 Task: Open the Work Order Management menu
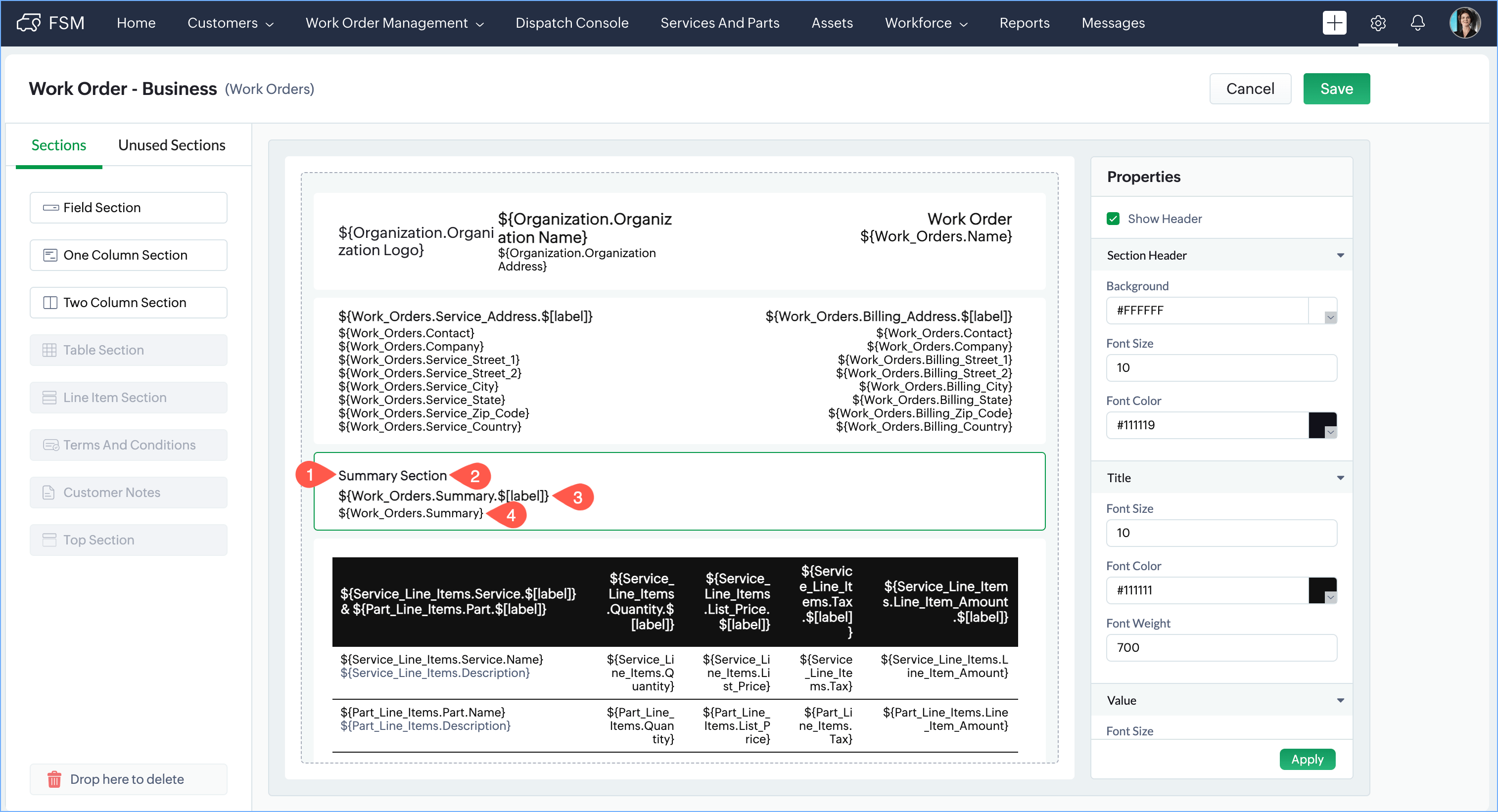394,23
